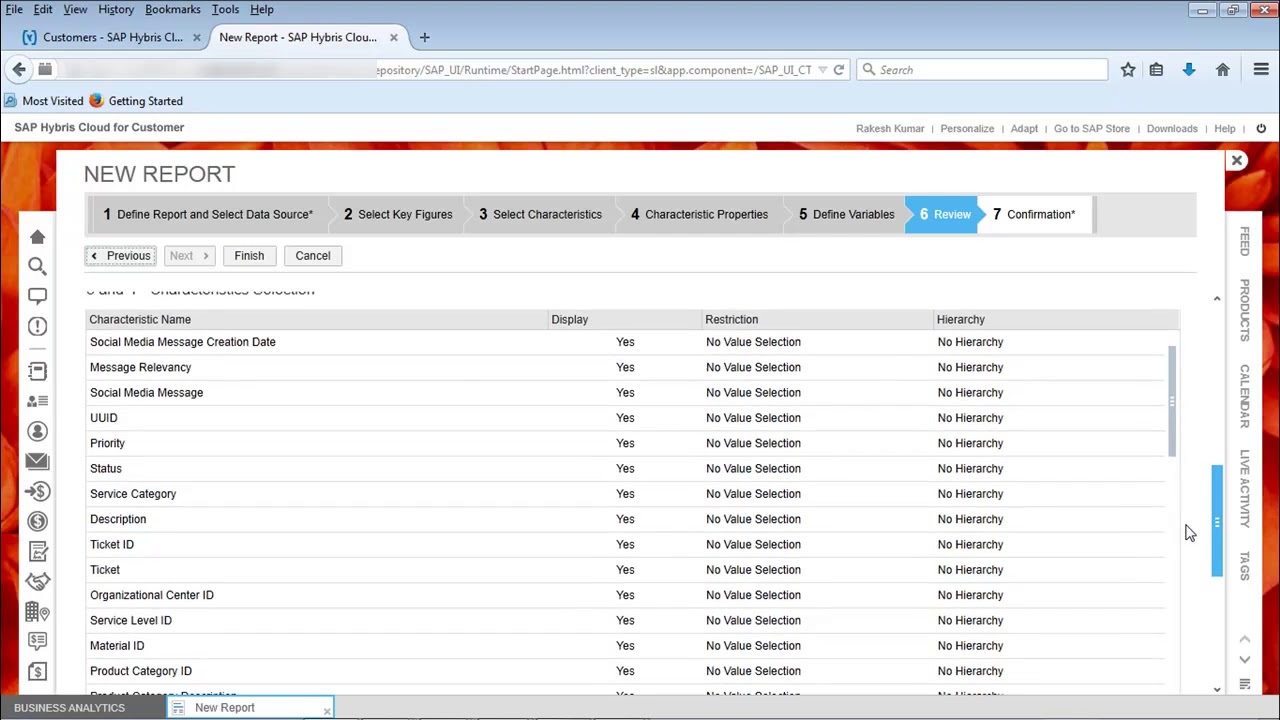Screen dimensions: 1280x720
Task: Open the Tools menu
Action: pyautogui.click(x=225, y=9)
